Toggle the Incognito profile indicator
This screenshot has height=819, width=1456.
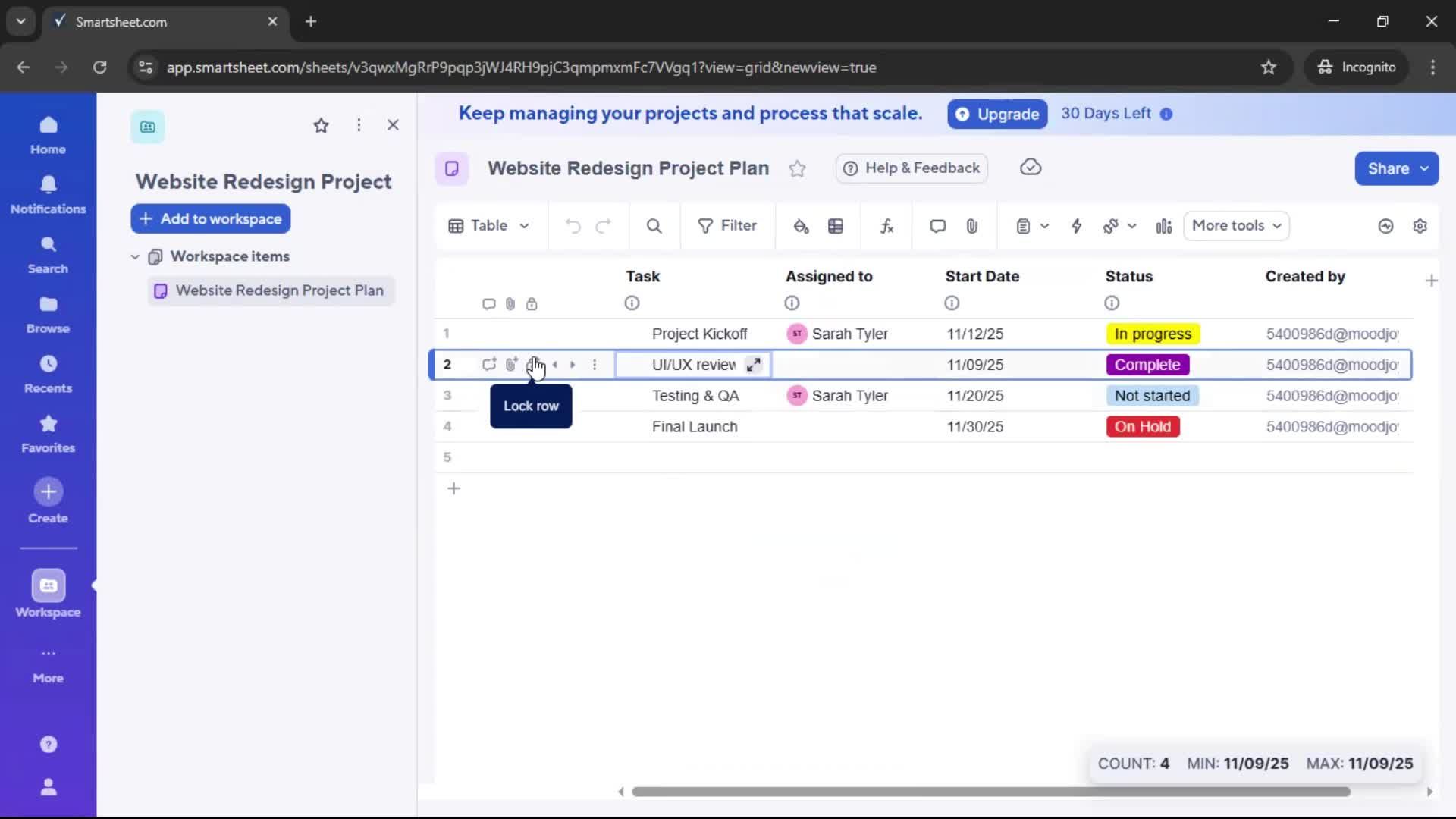pyautogui.click(x=1357, y=67)
